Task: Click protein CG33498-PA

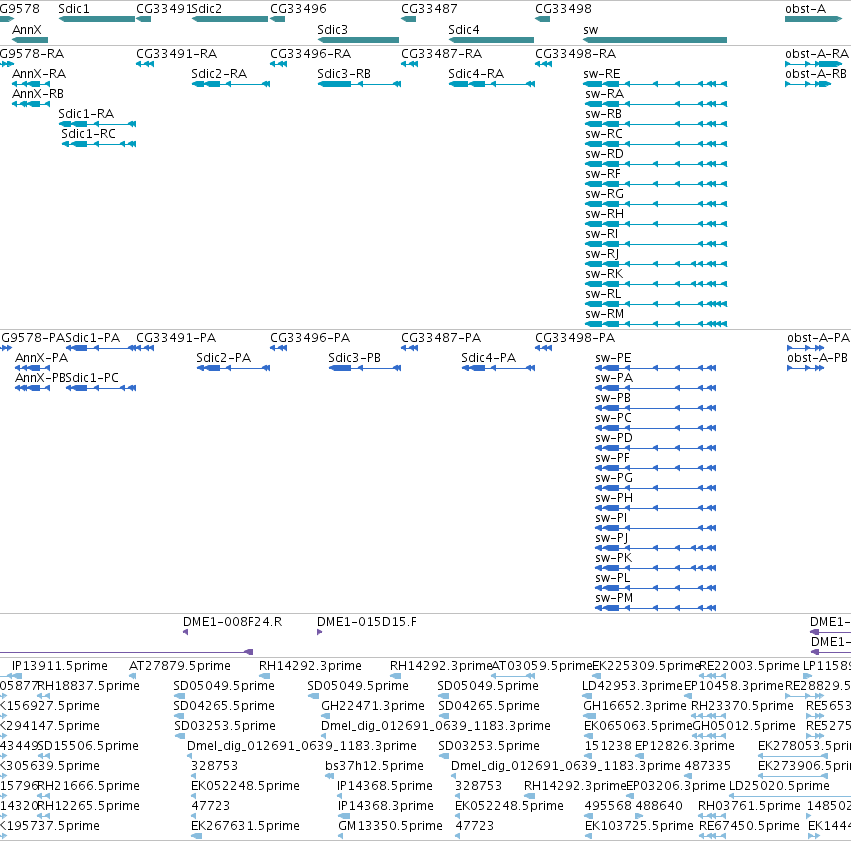Action: (575, 337)
